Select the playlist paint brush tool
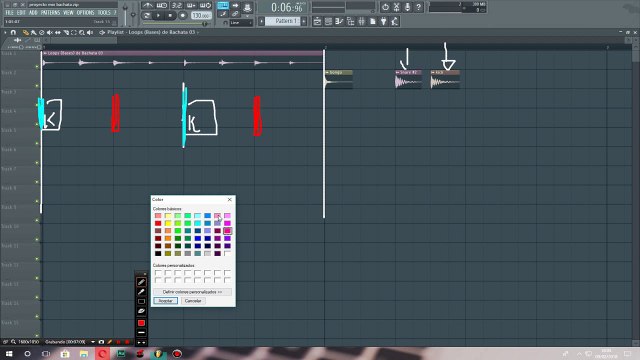This screenshot has height=360, width=640. [33, 32]
